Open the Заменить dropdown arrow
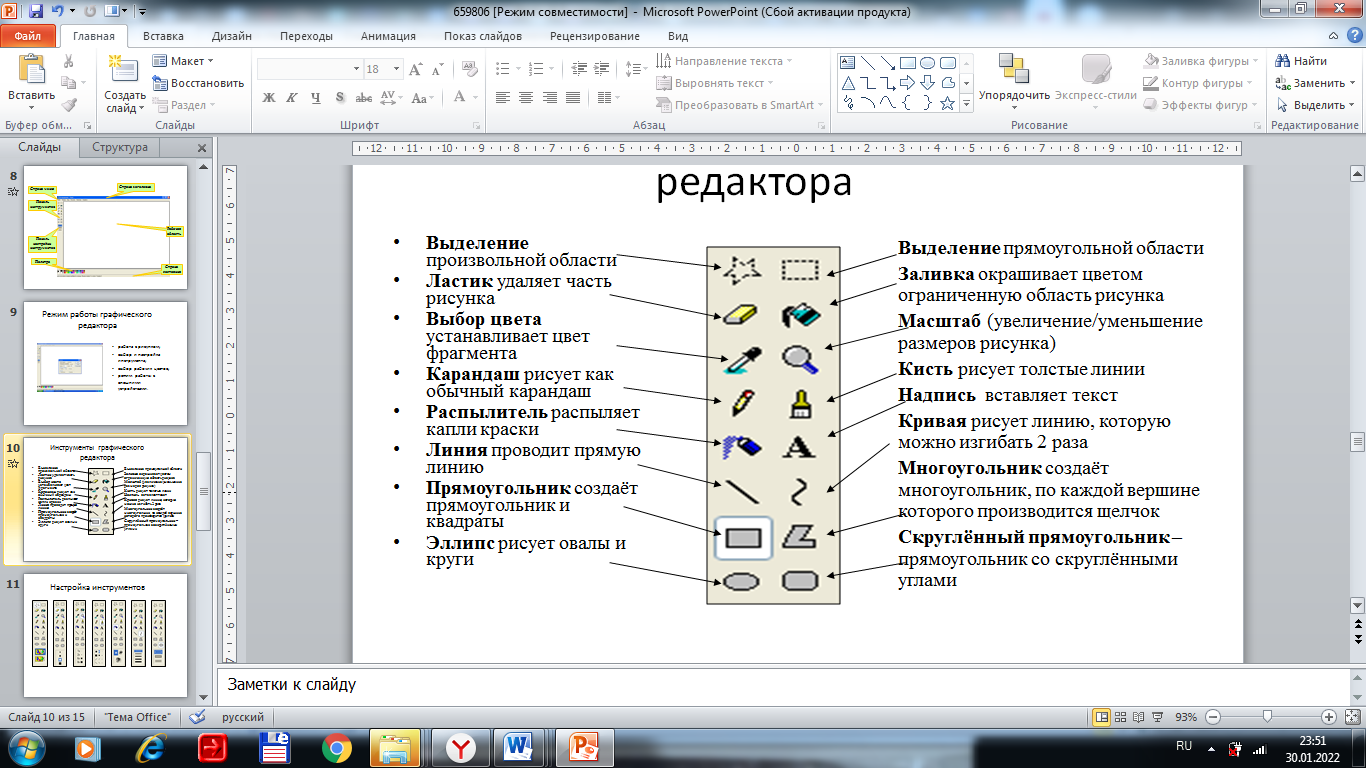 click(x=1353, y=83)
